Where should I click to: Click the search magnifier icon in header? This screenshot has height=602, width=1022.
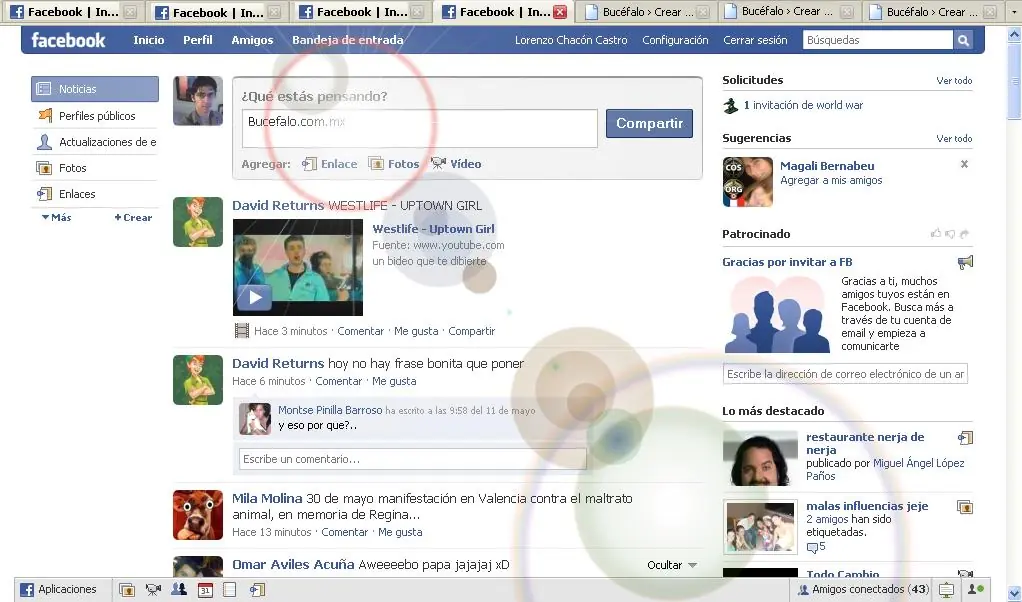coord(963,41)
